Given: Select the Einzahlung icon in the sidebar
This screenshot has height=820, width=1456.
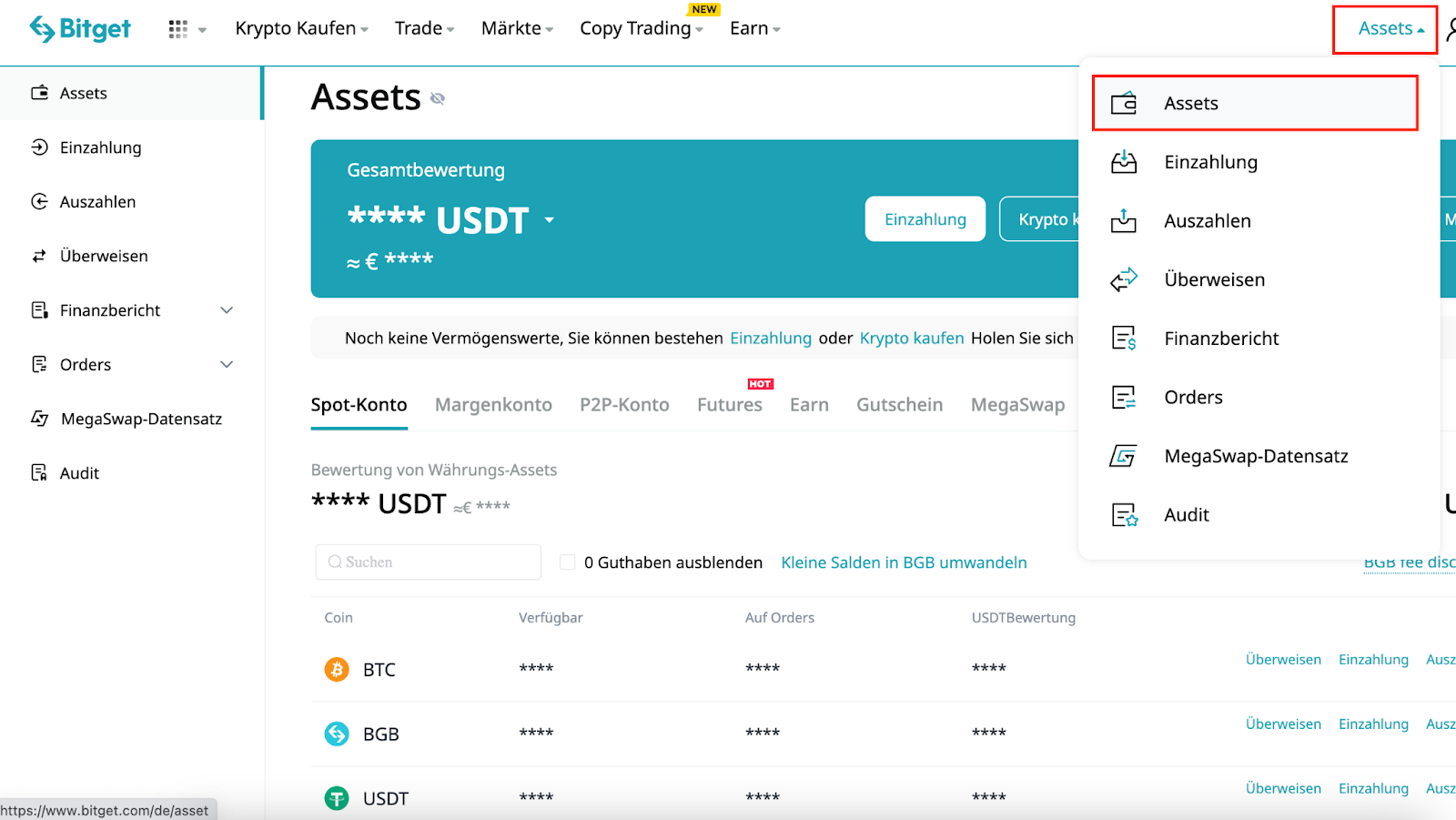Looking at the screenshot, I should 39,147.
